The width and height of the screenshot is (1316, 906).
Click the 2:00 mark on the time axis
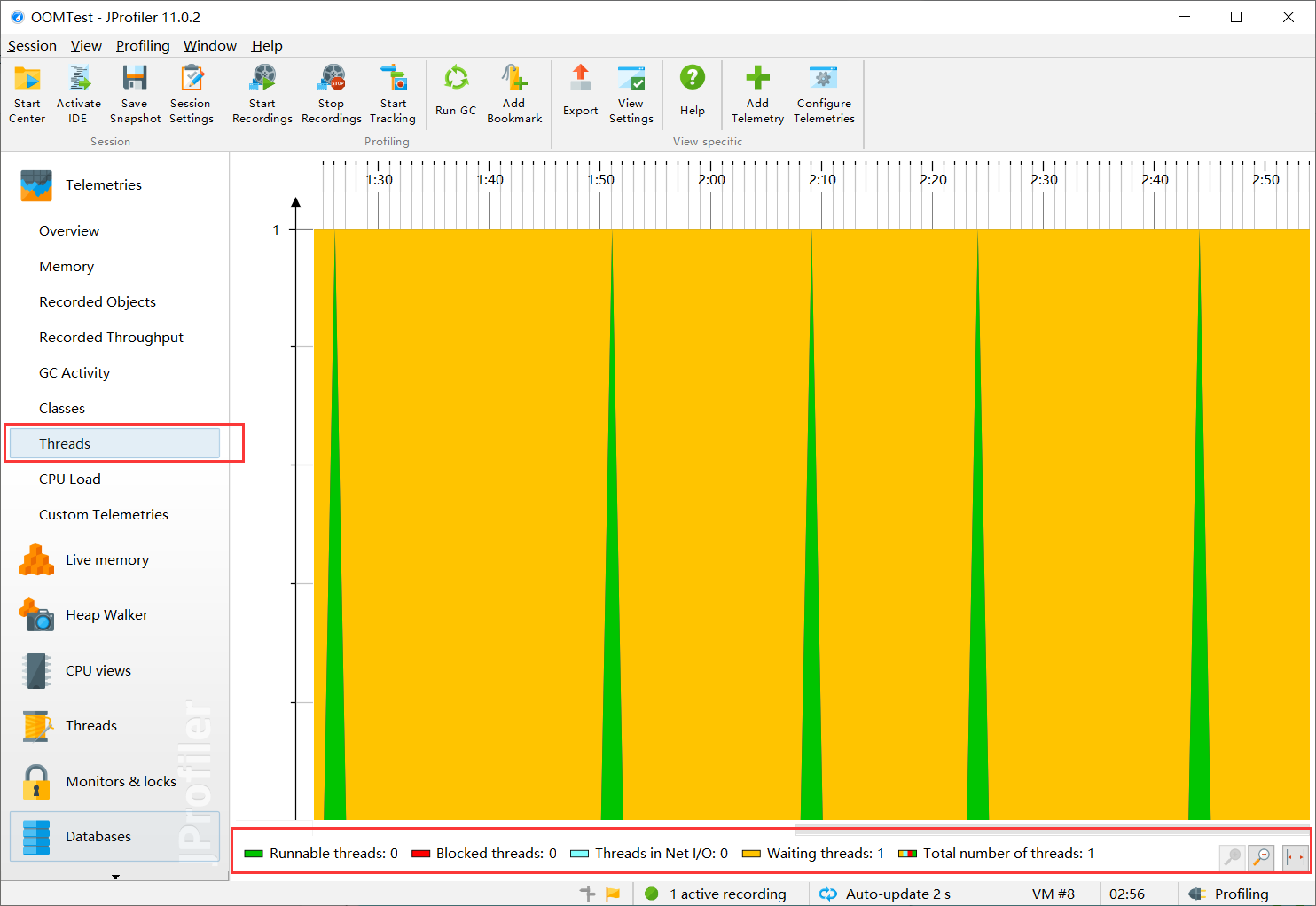(711, 180)
